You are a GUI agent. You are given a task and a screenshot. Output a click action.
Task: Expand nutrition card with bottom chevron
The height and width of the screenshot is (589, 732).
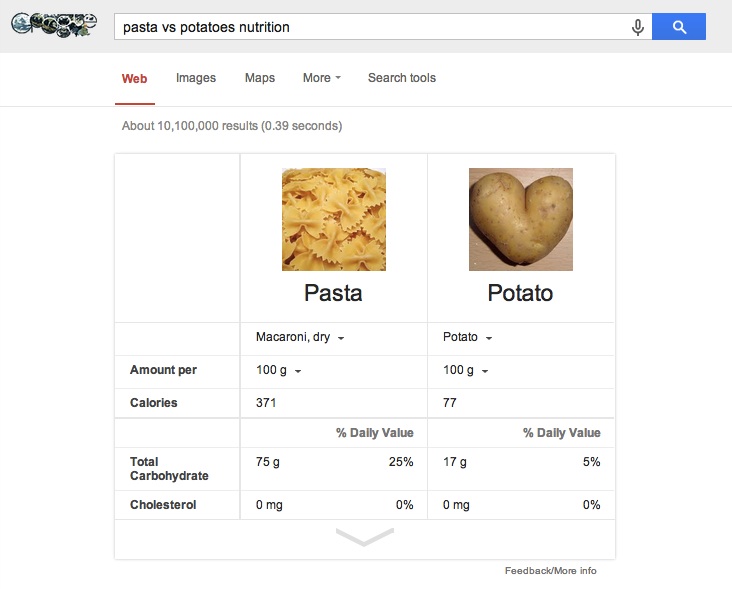click(x=365, y=537)
